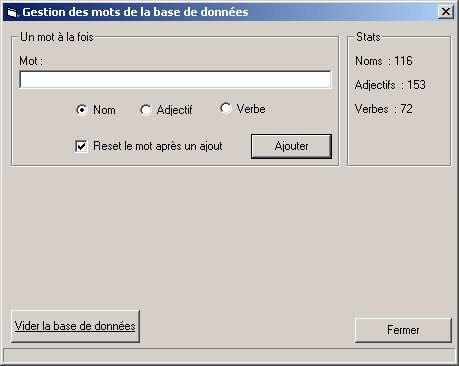Click the 'Stats' group box heading
Screen dimensions: 459x366
[x=368, y=37]
